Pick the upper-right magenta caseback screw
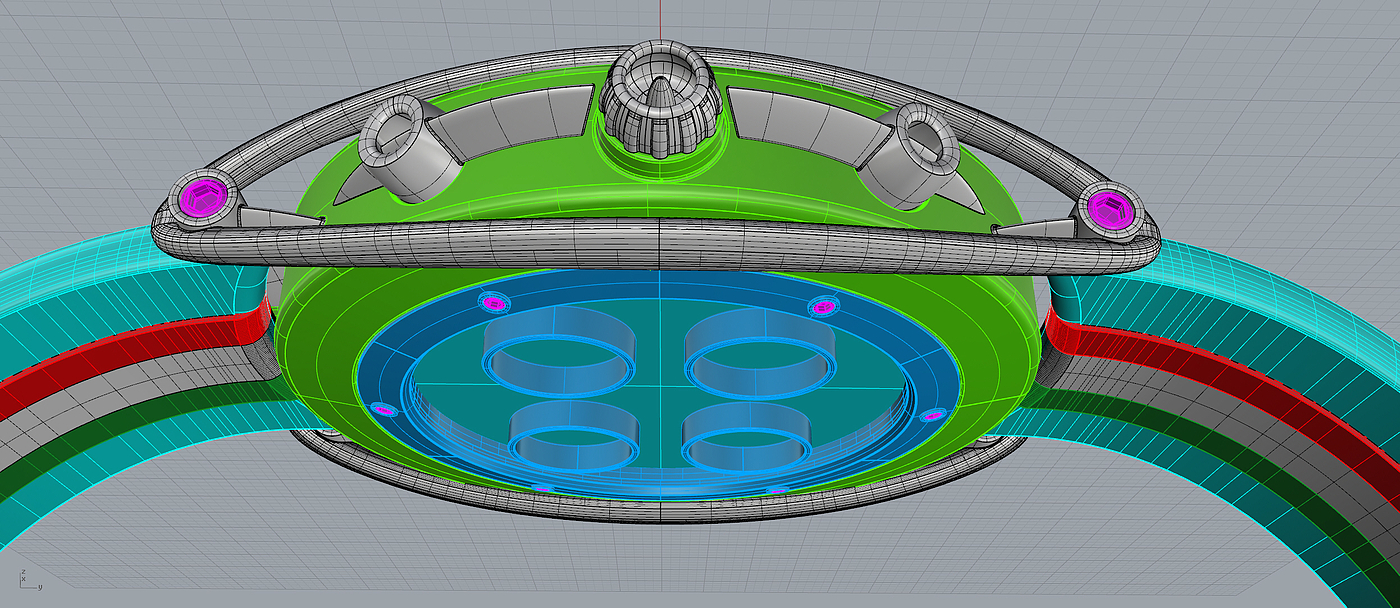Viewport: 1400px width, 608px height. pos(822,306)
